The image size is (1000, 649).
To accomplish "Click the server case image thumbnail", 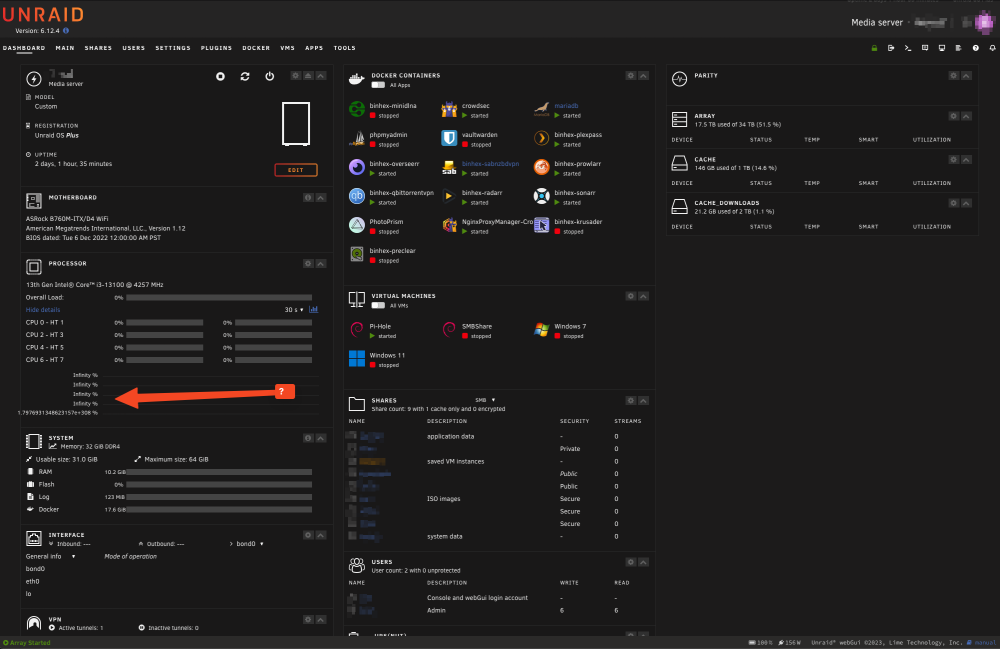I will click(296, 124).
